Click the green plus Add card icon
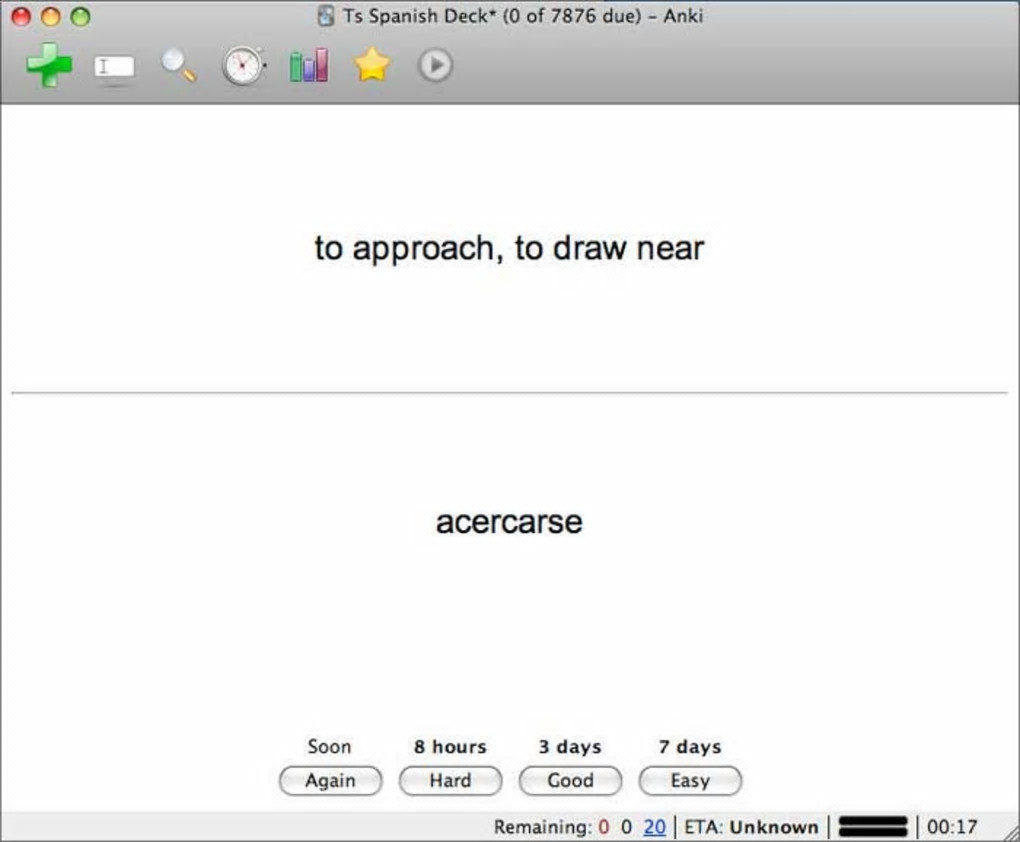 click(x=49, y=65)
